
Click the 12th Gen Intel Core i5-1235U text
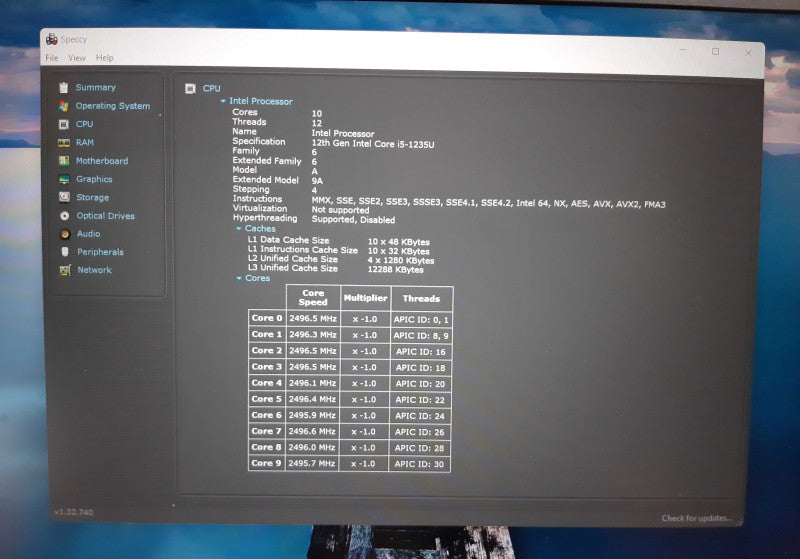[x=373, y=144]
